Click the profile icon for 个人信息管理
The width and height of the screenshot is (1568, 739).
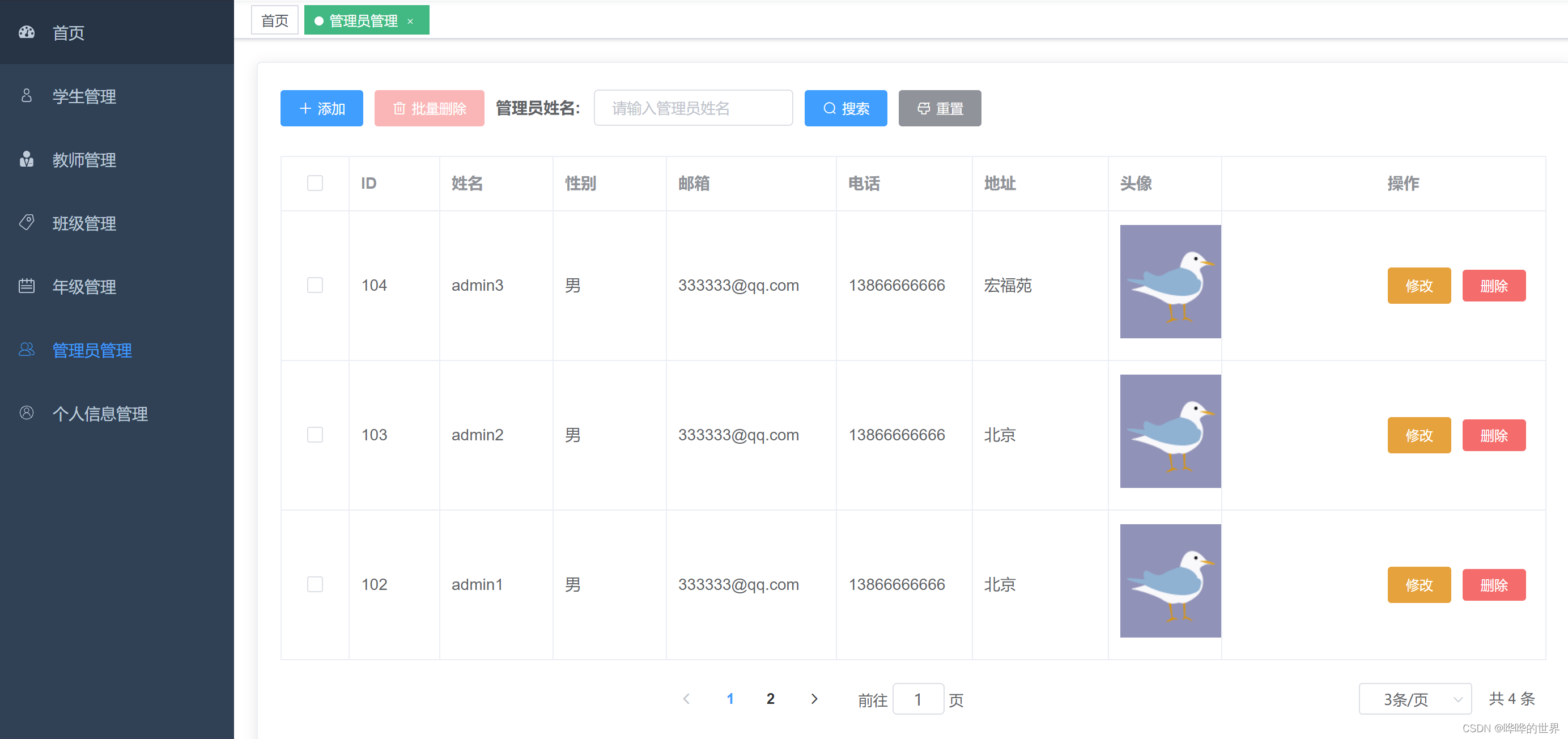[x=27, y=413]
